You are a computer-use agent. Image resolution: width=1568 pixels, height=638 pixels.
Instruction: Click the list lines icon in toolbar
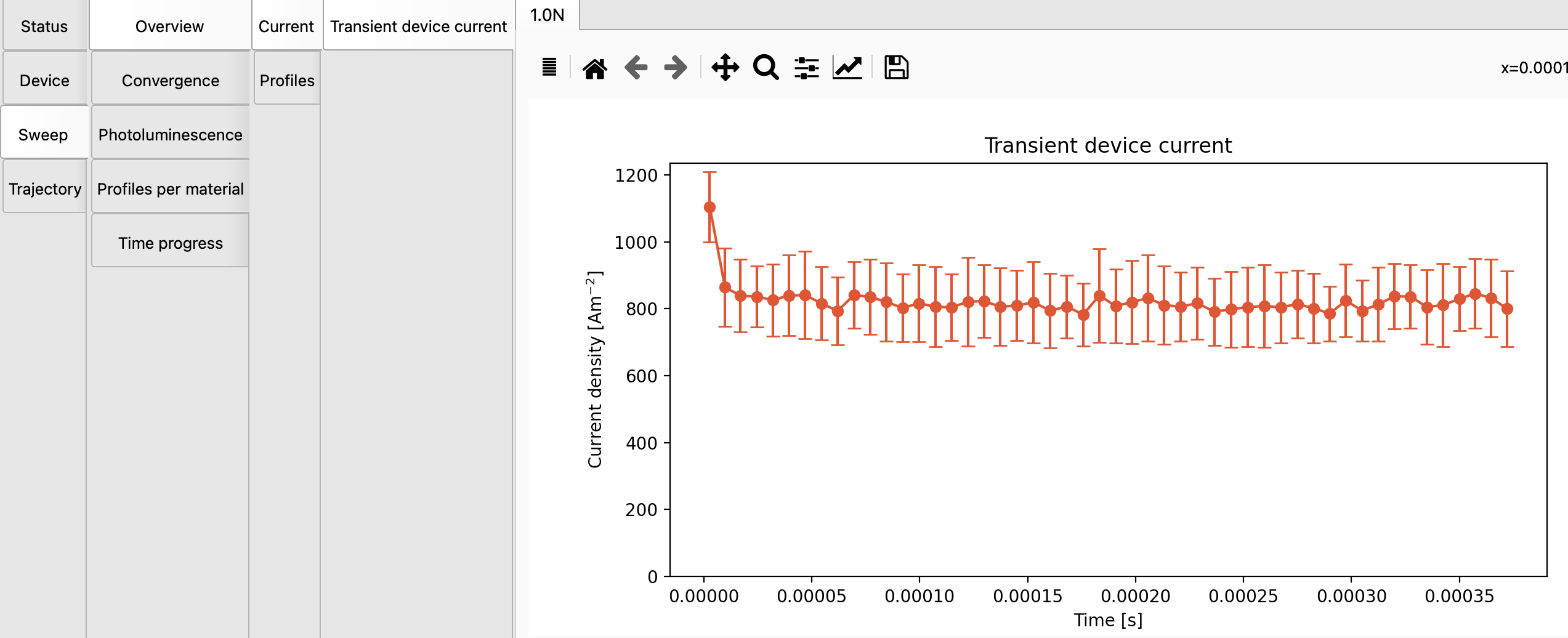click(549, 67)
